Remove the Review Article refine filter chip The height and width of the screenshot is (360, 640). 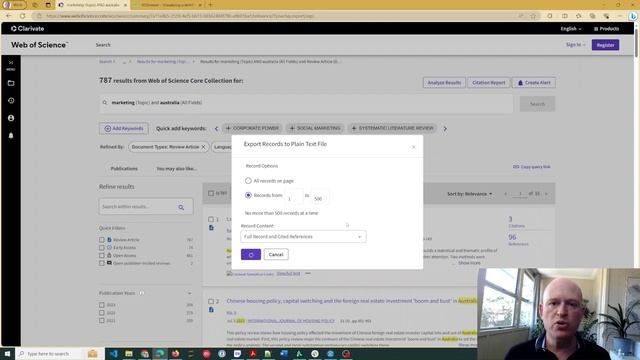[203, 147]
